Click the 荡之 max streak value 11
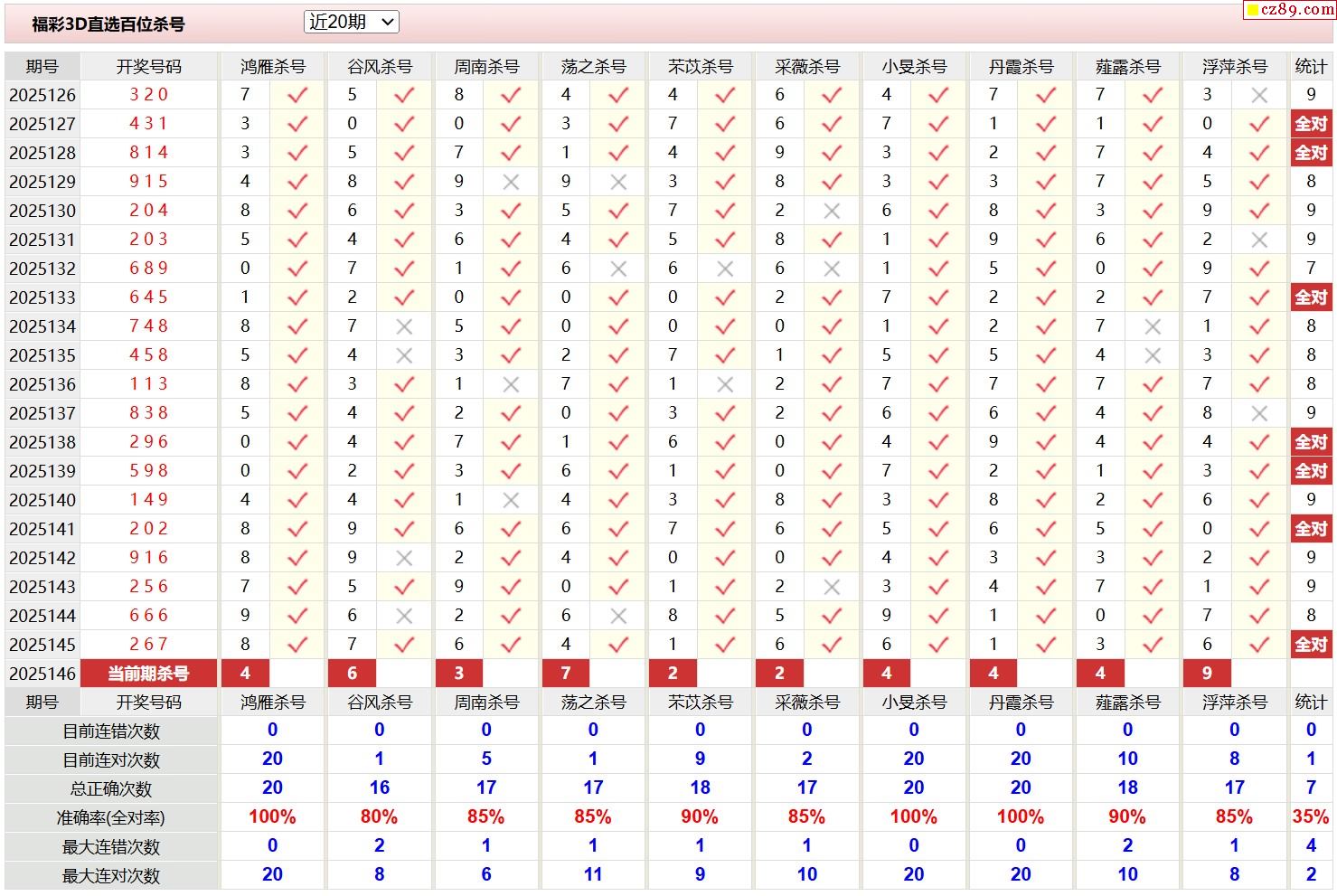 [593, 875]
